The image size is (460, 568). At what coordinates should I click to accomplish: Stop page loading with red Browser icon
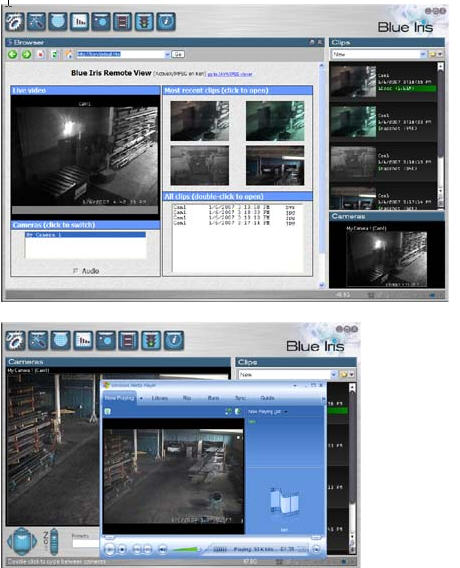pyautogui.click(x=41, y=54)
